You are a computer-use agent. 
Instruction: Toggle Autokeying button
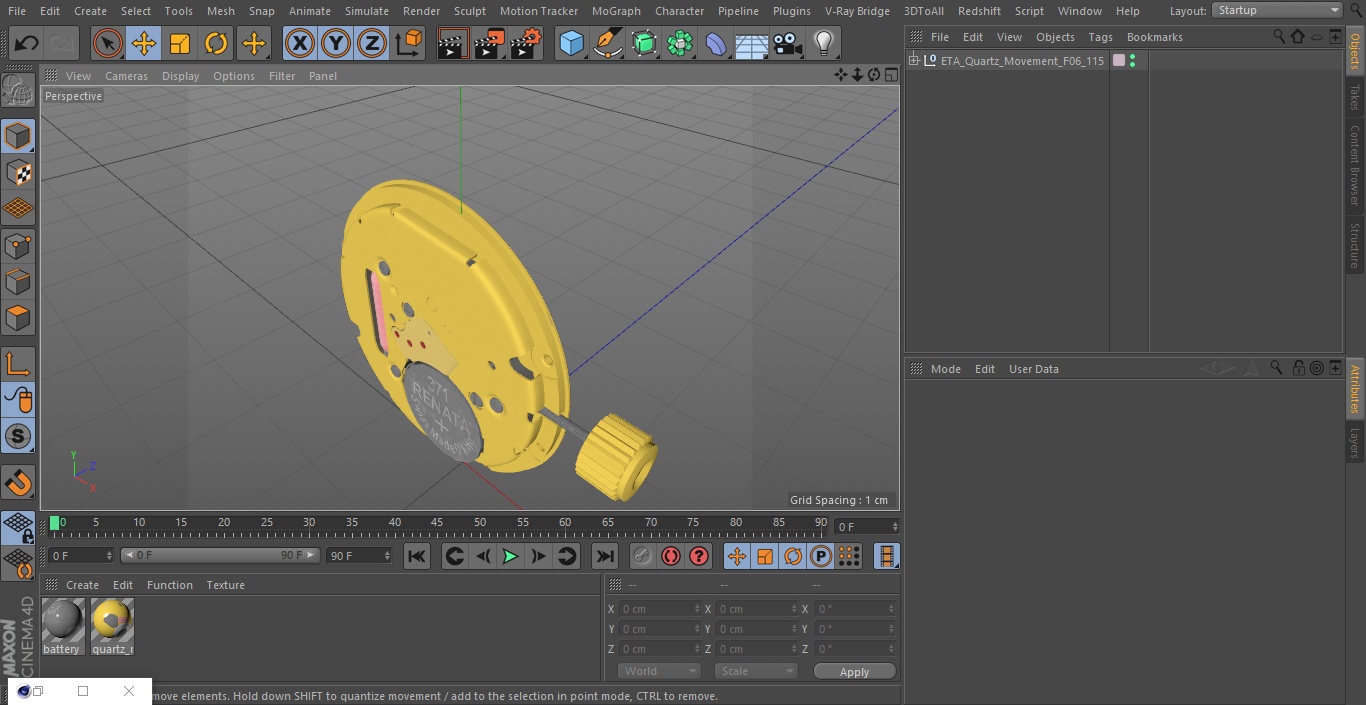point(671,556)
